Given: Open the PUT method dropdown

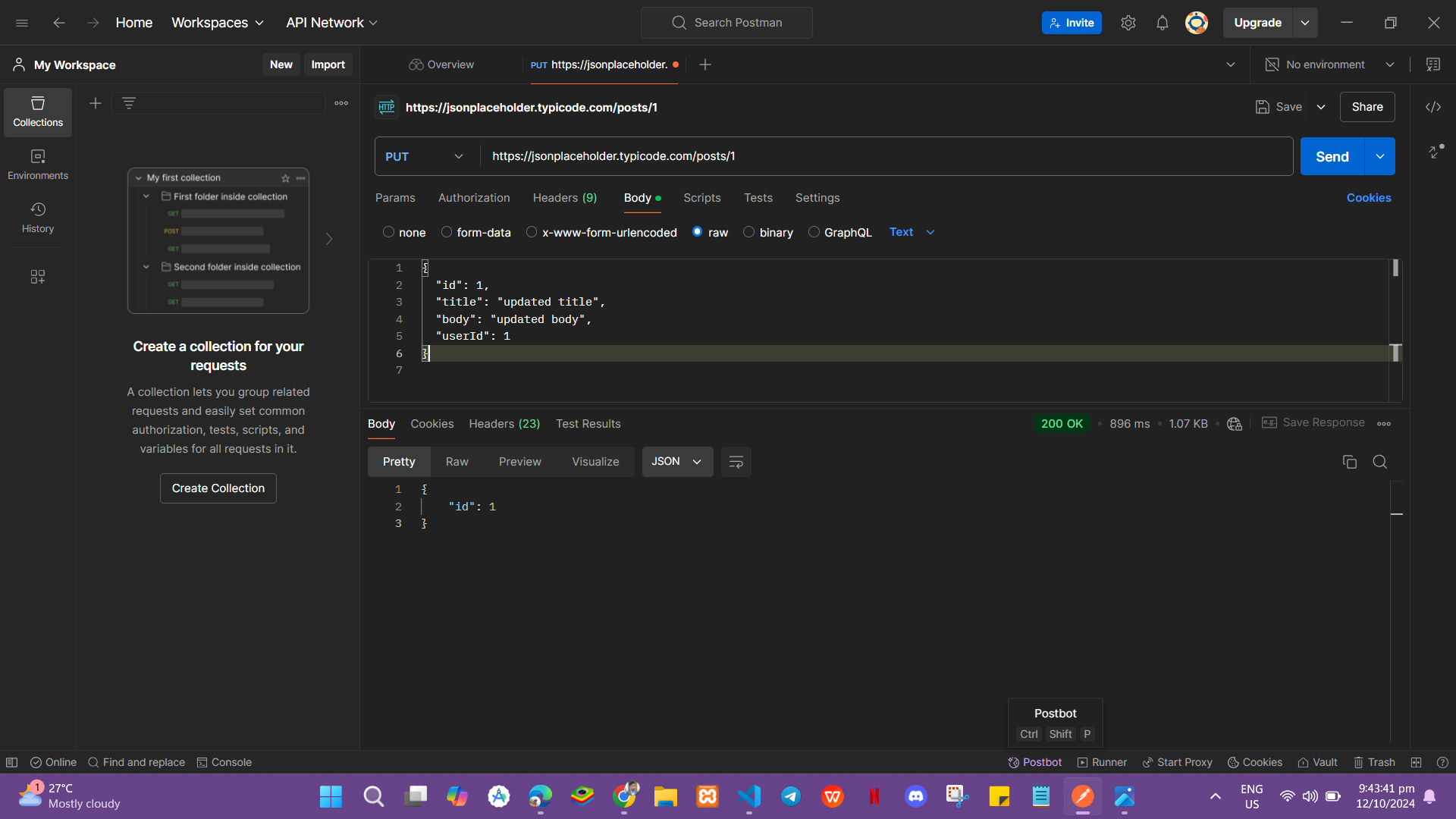Looking at the screenshot, I should (x=424, y=156).
